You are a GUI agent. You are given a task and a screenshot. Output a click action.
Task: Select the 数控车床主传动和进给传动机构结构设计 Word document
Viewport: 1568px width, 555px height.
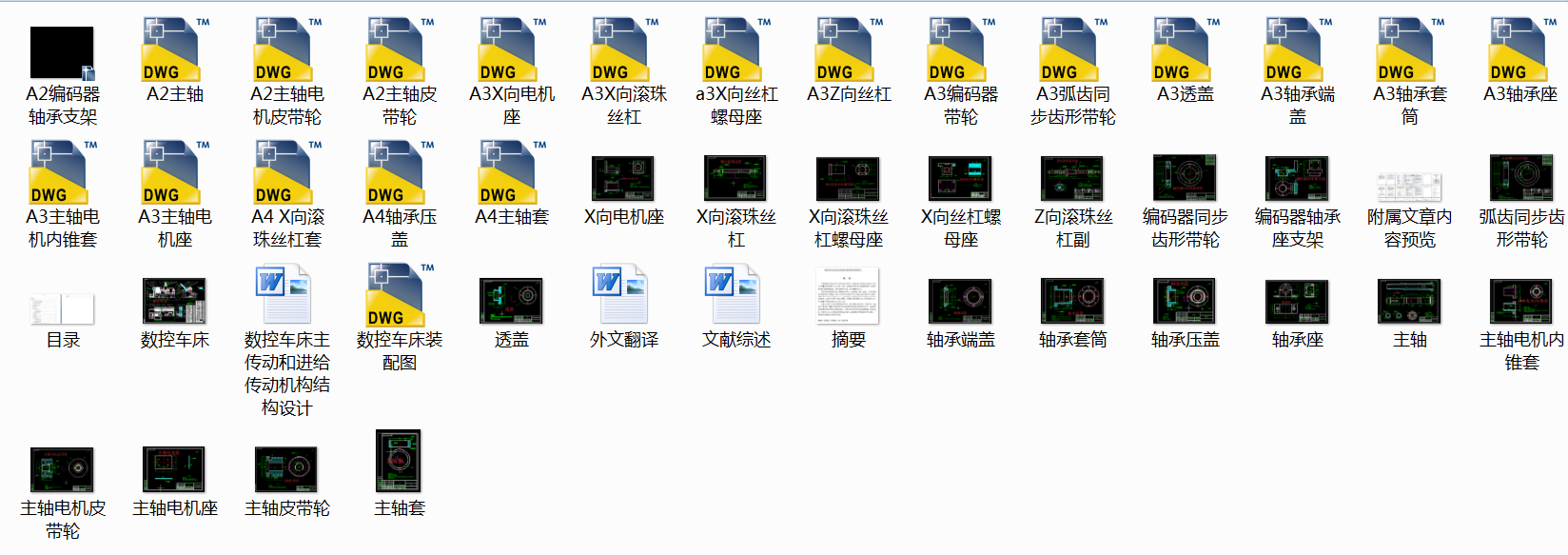click(284, 295)
